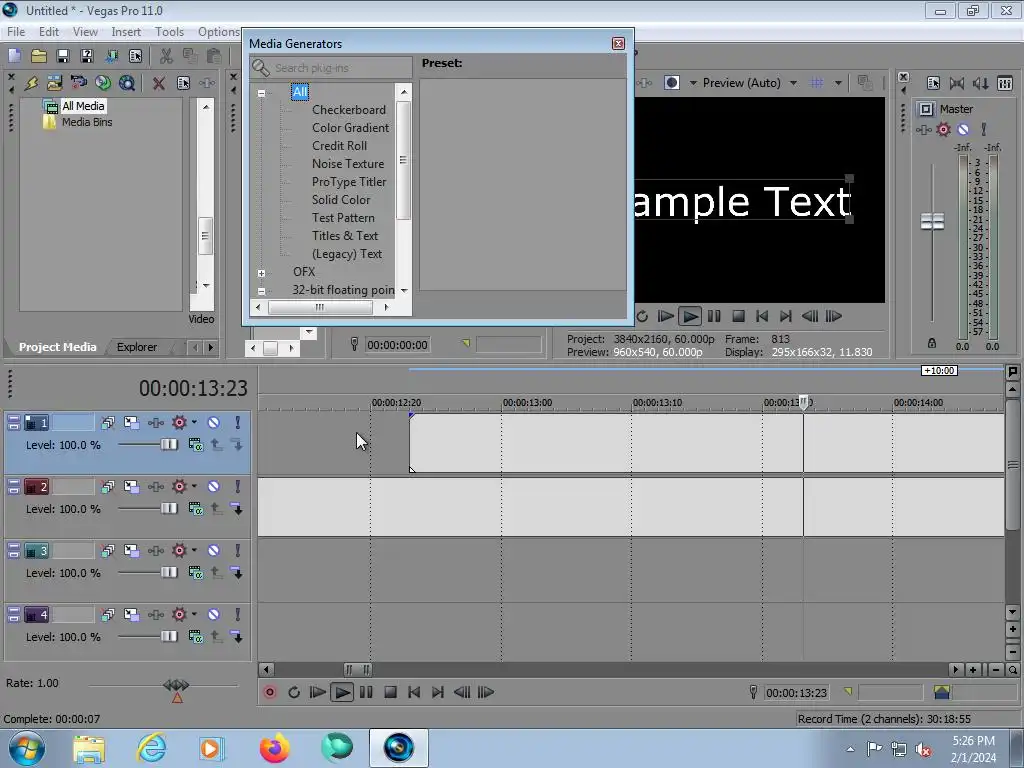Open the Preview (Auto) quality dropdown

pos(793,83)
